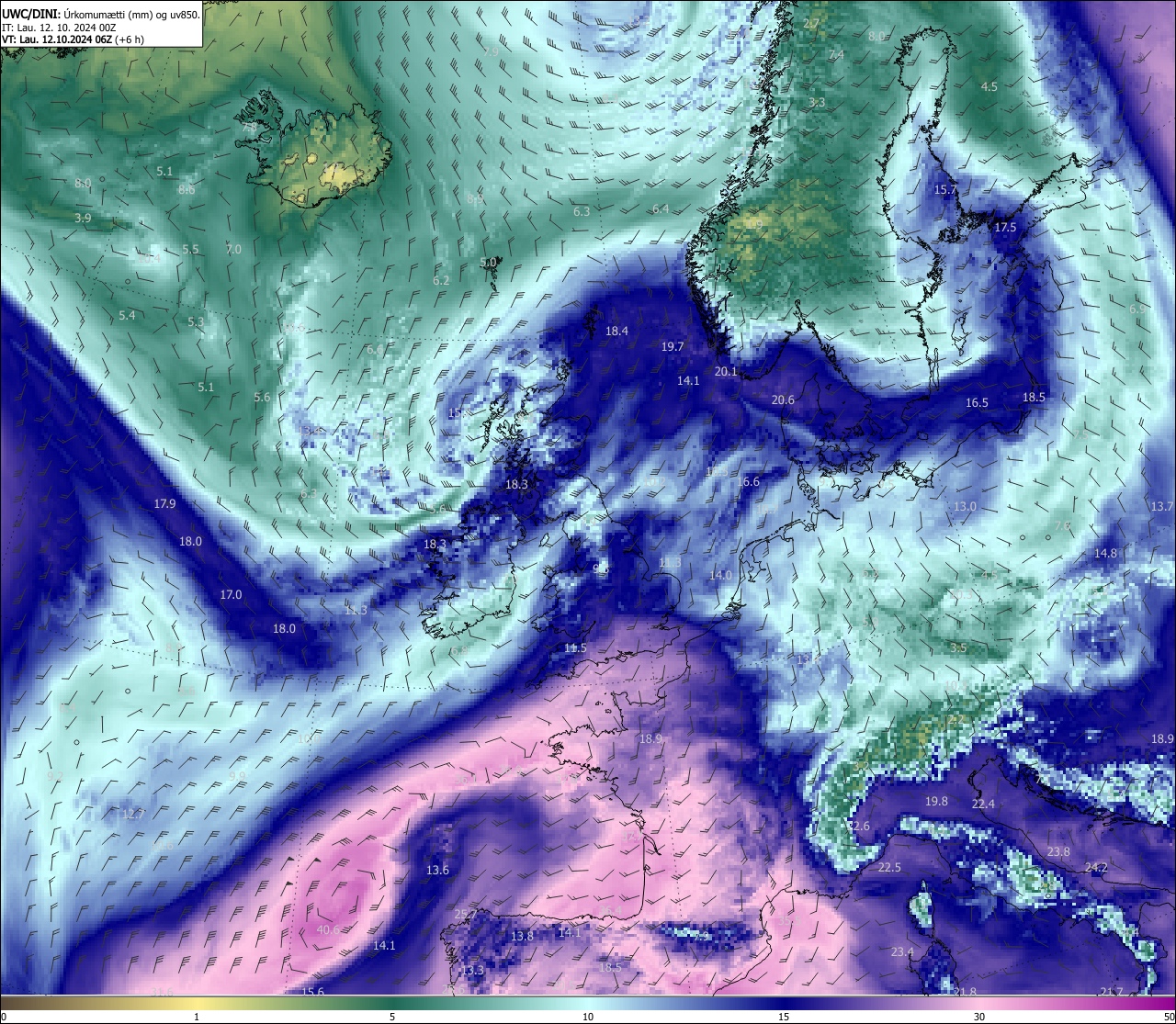
Task: Click the map value 22.5 near the Gulf of Genoa
Action: click(x=889, y=867)
